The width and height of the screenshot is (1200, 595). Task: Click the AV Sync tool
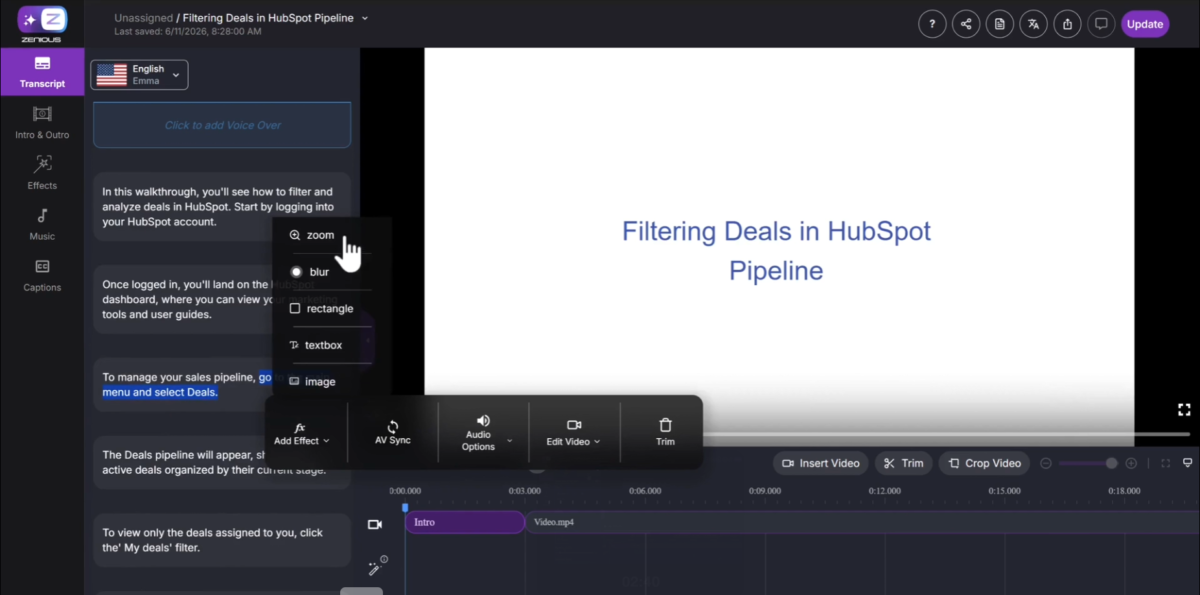[x=393, y=433]
